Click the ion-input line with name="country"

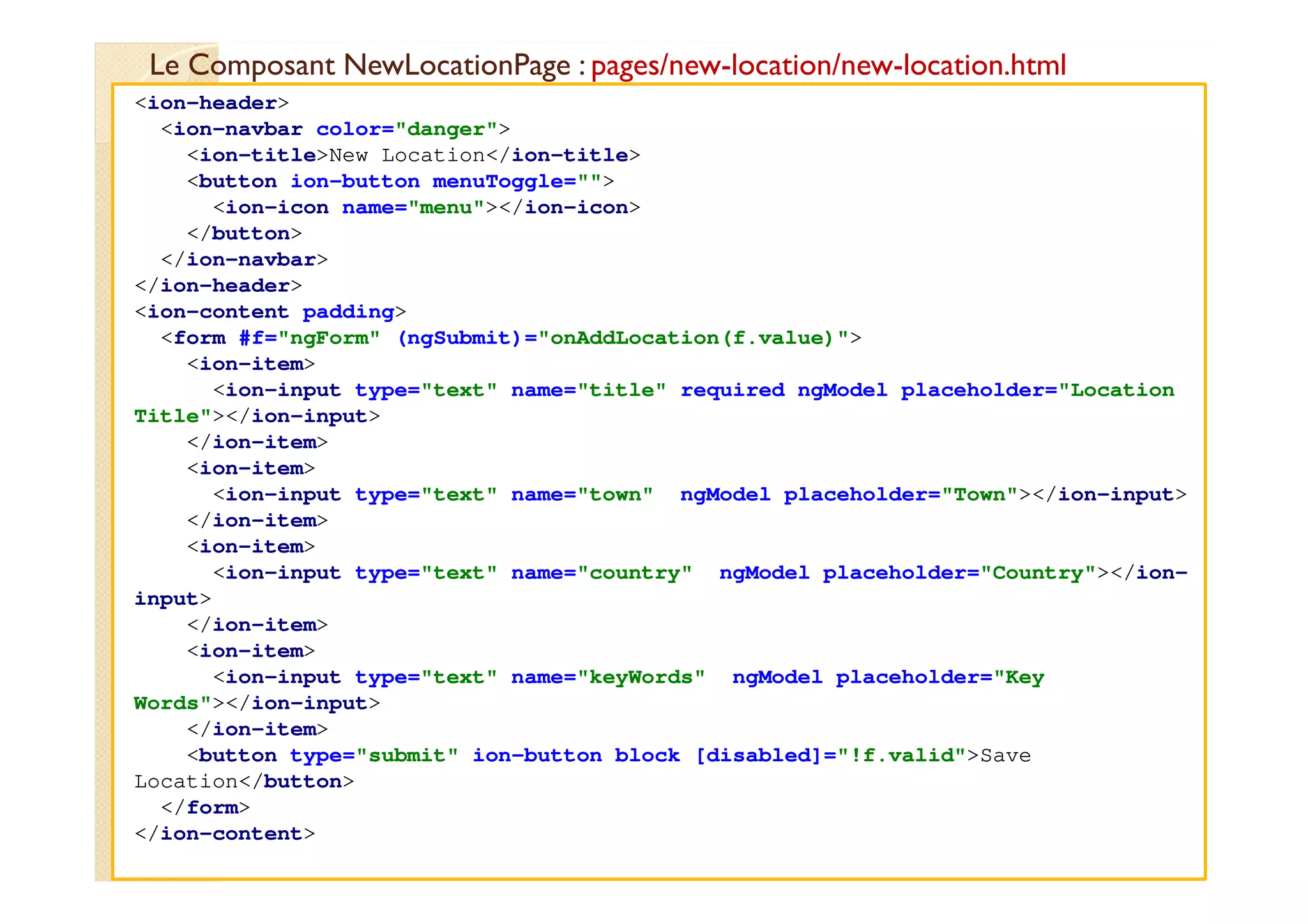(700, 573)
